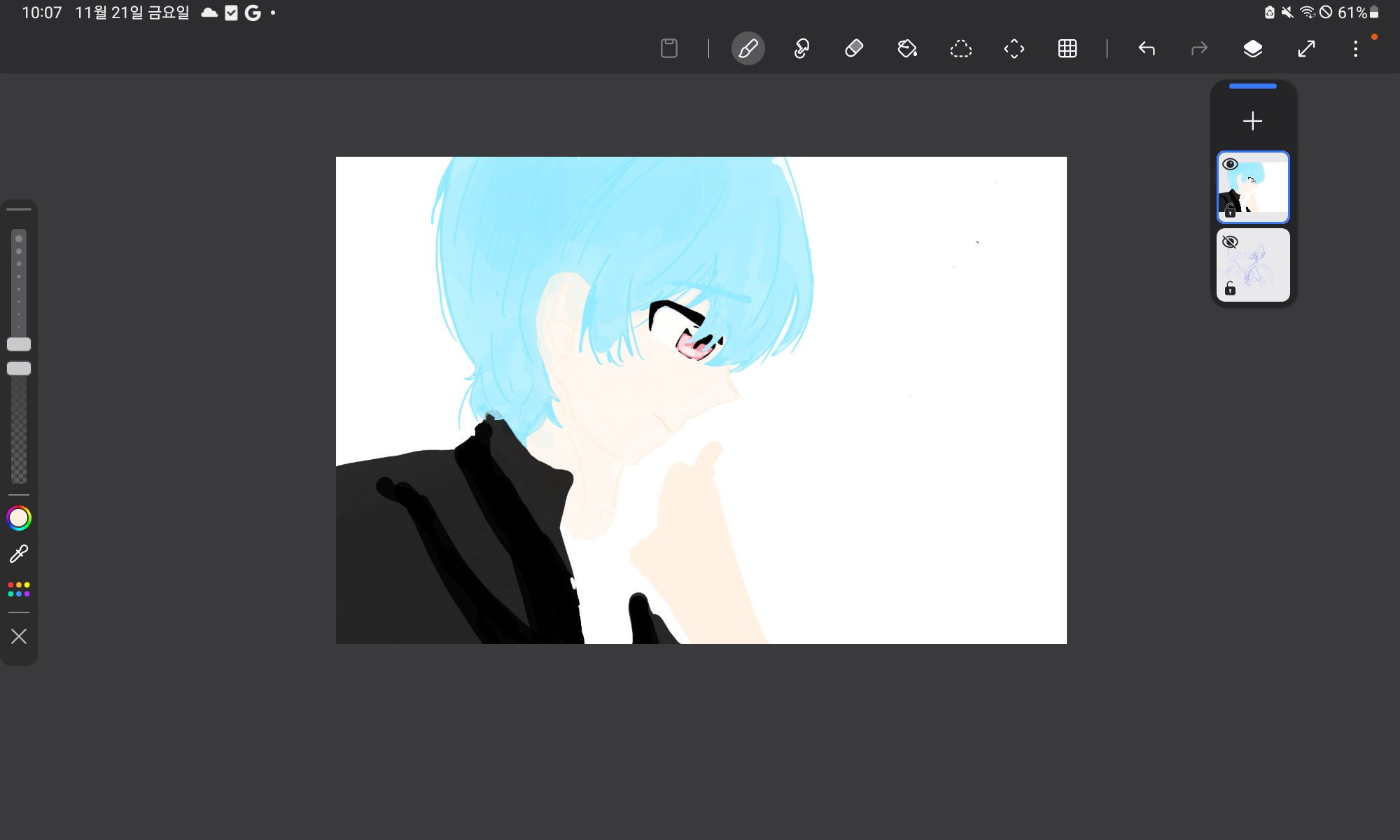Undo the last stroke

click(1146, 49)
